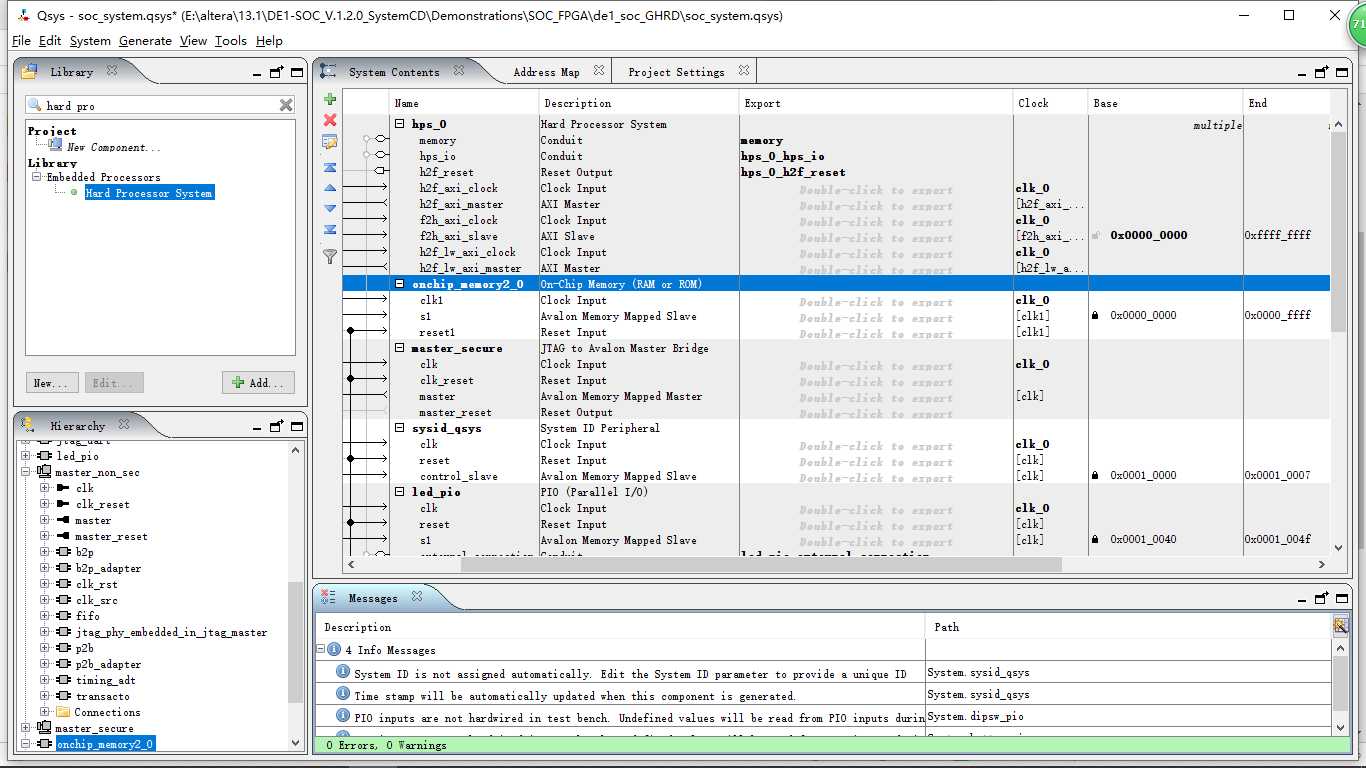This screenshot has width=1366, height=768.
Task: Maximize the Library panel
Action: tap(297, 72)
